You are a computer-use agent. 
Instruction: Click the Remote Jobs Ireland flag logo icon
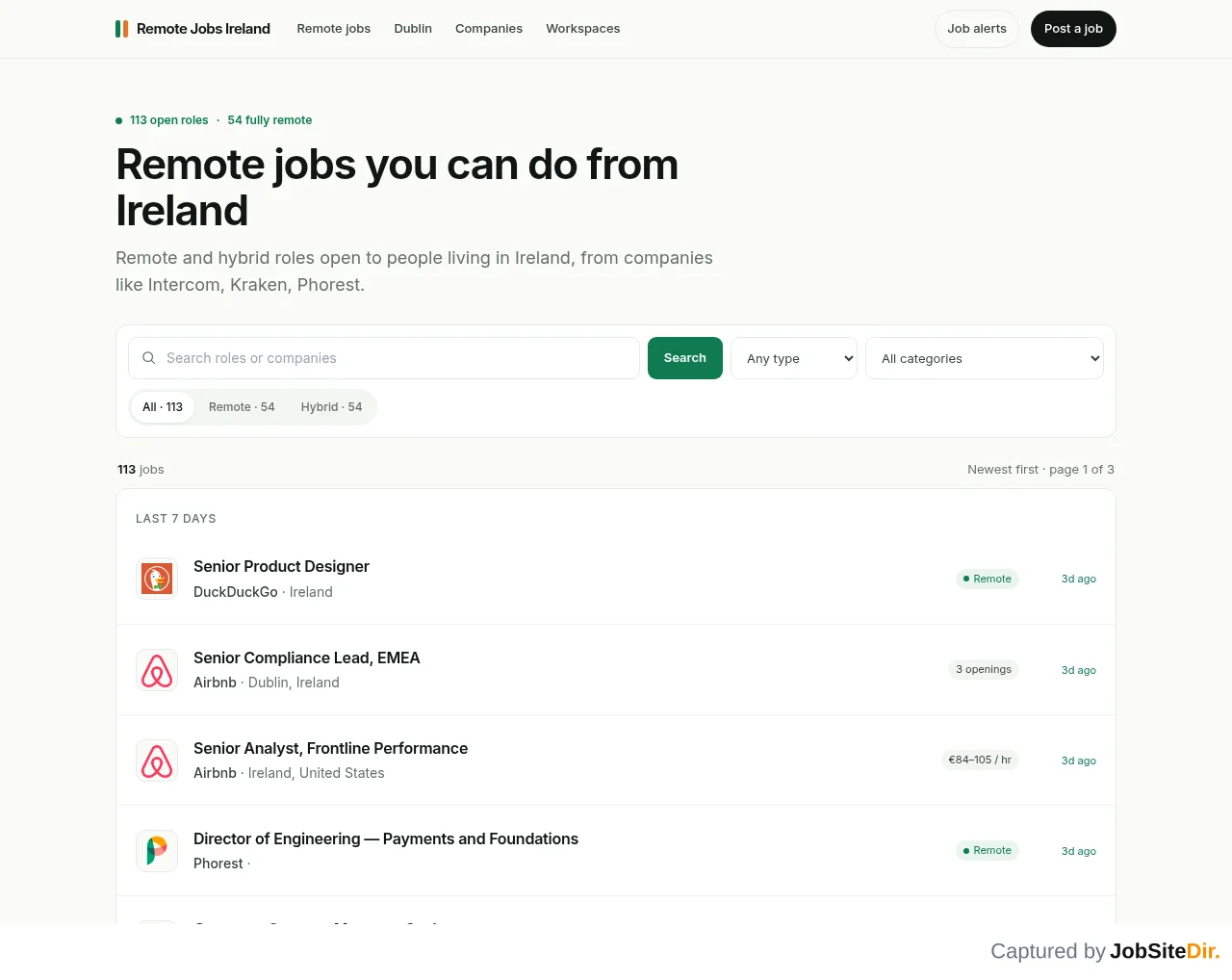(122, 29)
